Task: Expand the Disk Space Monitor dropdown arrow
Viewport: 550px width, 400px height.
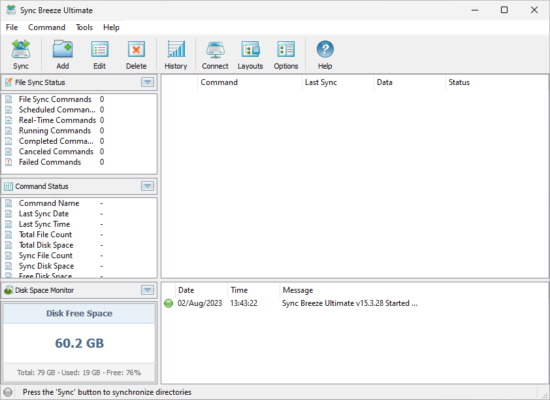Action: (147, 290)
